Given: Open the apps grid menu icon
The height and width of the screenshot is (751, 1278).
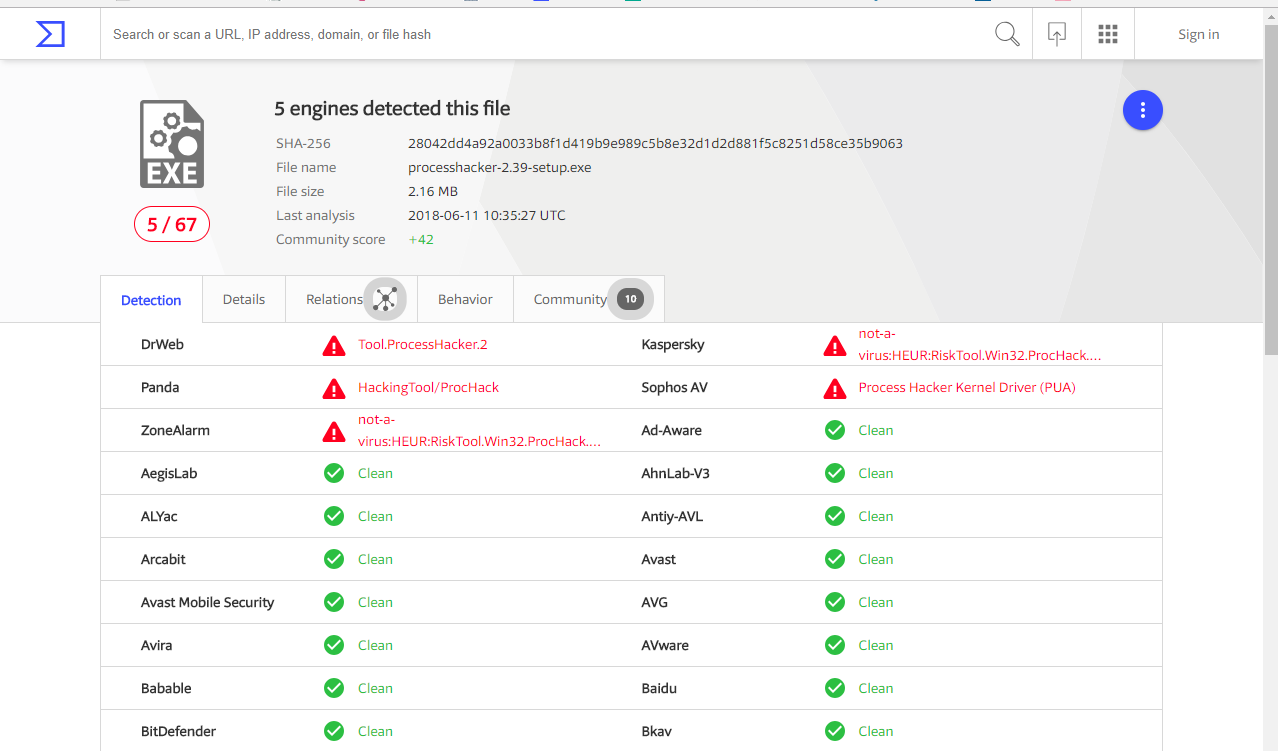Looking at the screenshot, I should (1108, 34).
